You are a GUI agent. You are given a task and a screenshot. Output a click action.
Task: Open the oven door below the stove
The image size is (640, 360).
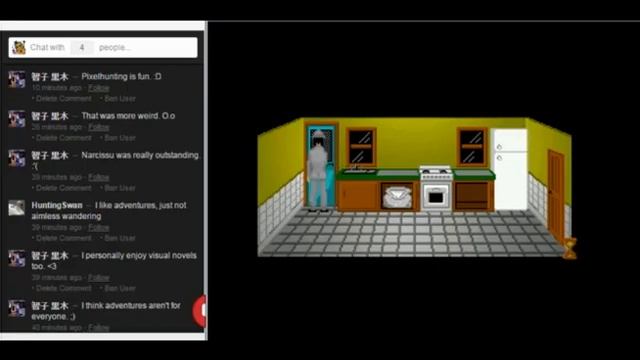(x=436, y=197)
